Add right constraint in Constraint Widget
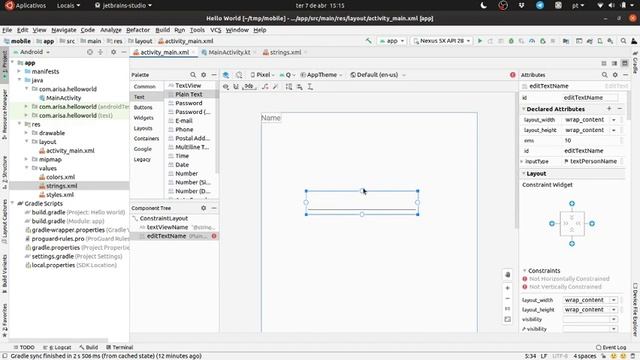The width and height of the screenshot is (640, 360). [592, 224]
